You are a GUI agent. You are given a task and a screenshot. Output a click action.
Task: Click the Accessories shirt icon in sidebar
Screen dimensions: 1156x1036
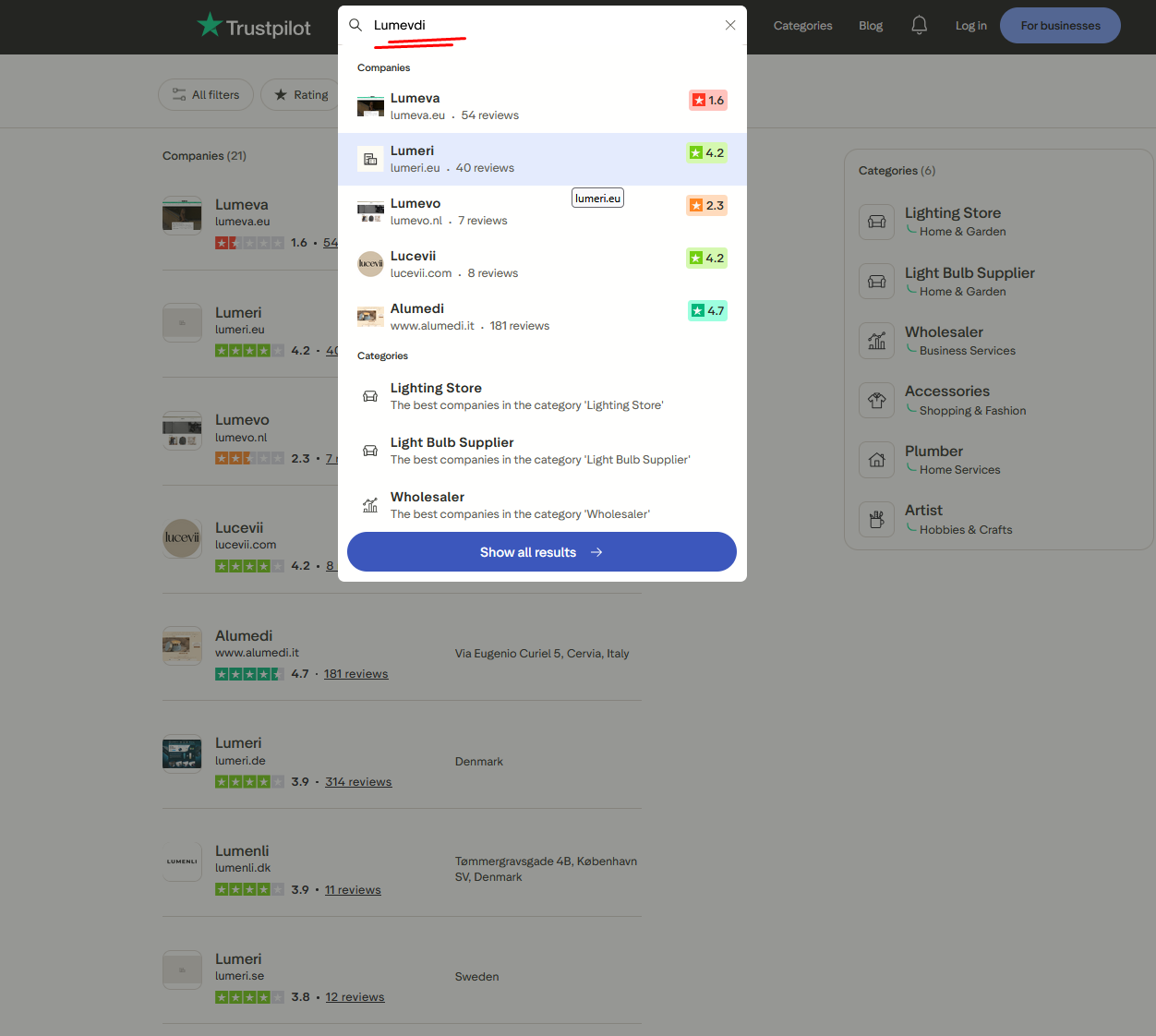(876, 401)
